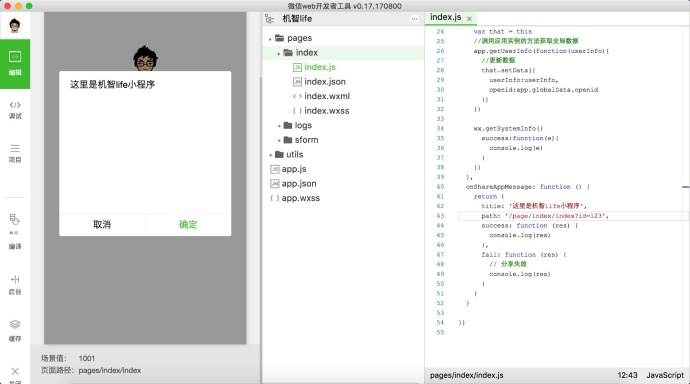Click the scrollbar marker at editor right edge
The image size is (690, 384).
pos(686,187)
